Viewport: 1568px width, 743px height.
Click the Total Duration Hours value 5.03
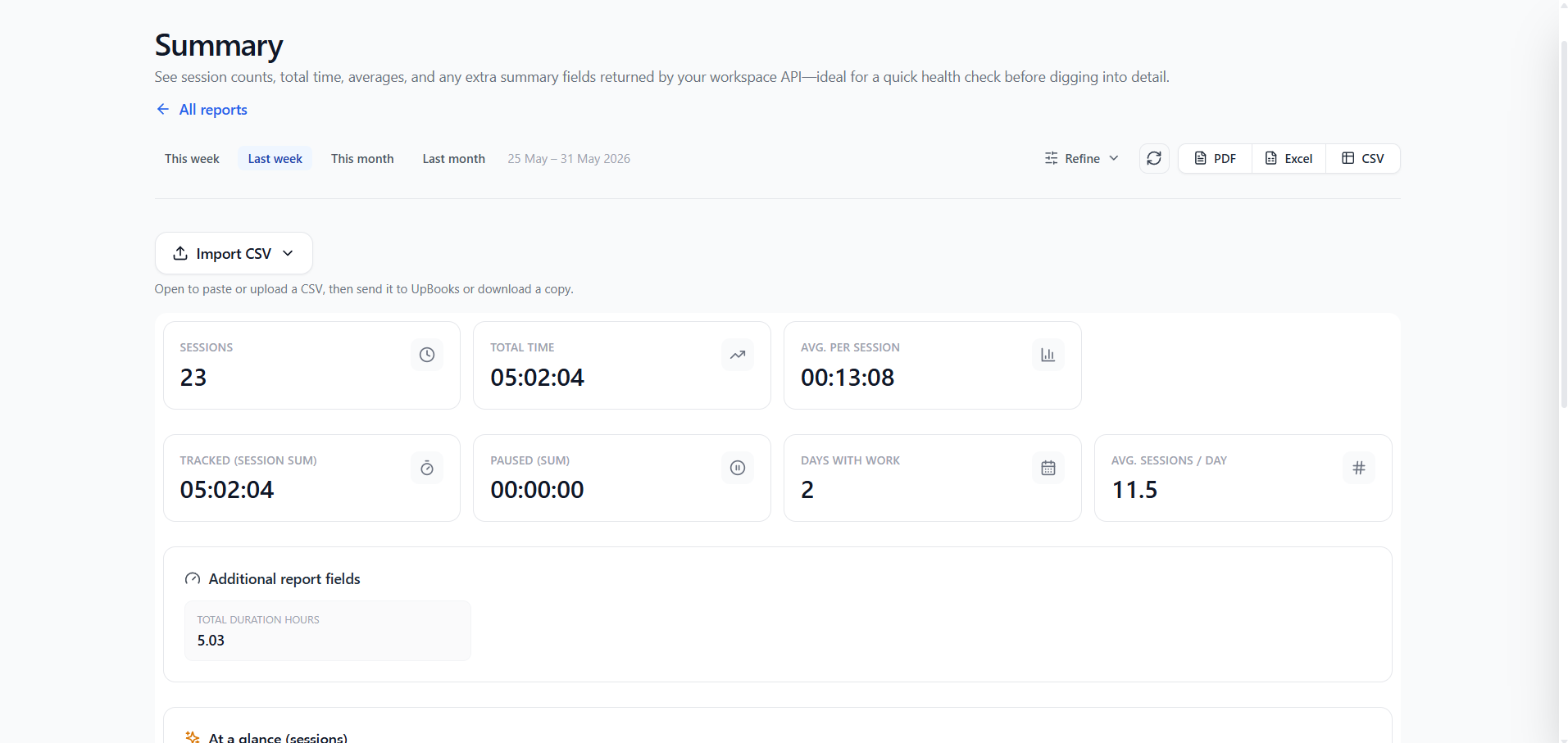[211, 640]
